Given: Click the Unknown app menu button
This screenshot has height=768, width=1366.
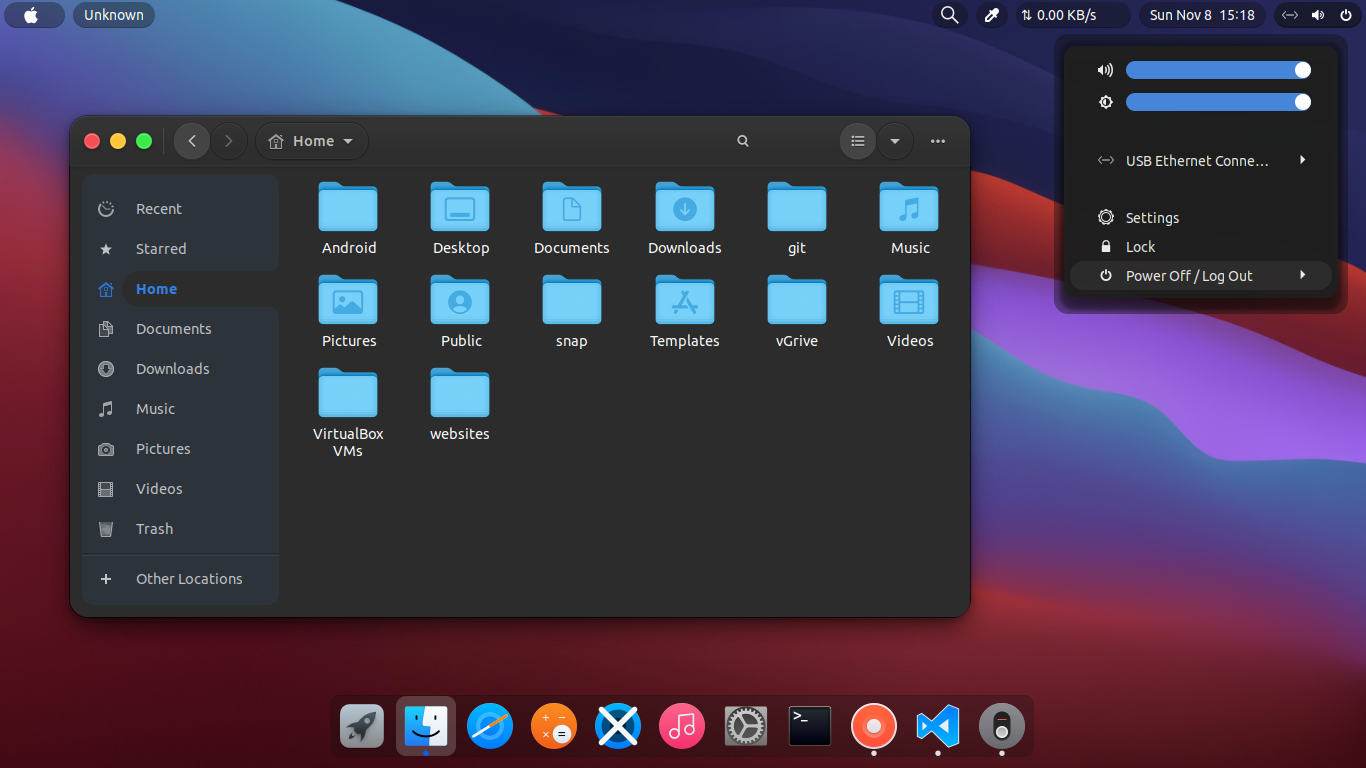Looking at the screenshot, I should point(114,15).
